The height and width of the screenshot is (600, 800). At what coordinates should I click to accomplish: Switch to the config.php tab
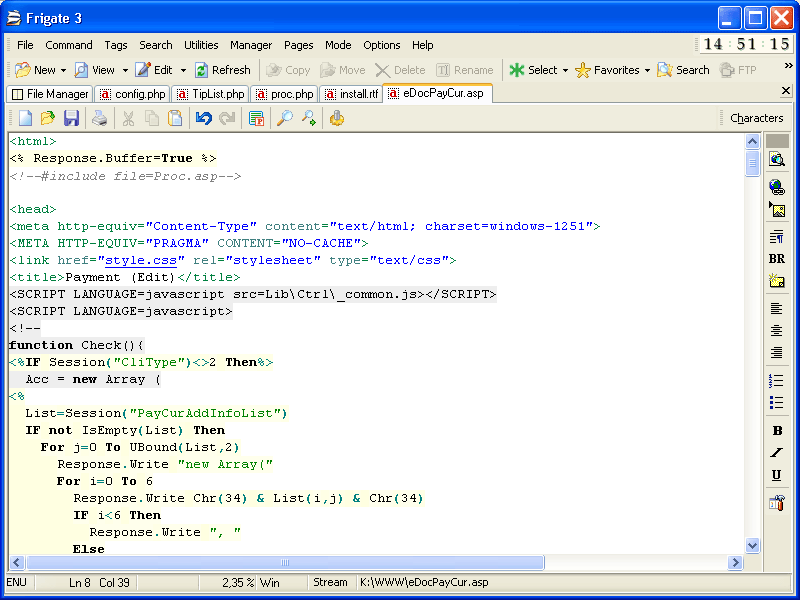pos(133,94)
